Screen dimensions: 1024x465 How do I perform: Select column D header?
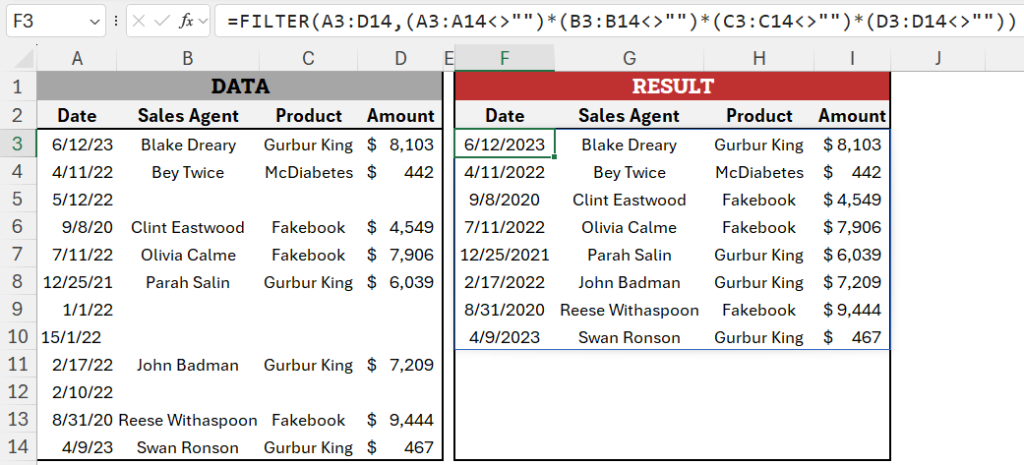[400, 58]
